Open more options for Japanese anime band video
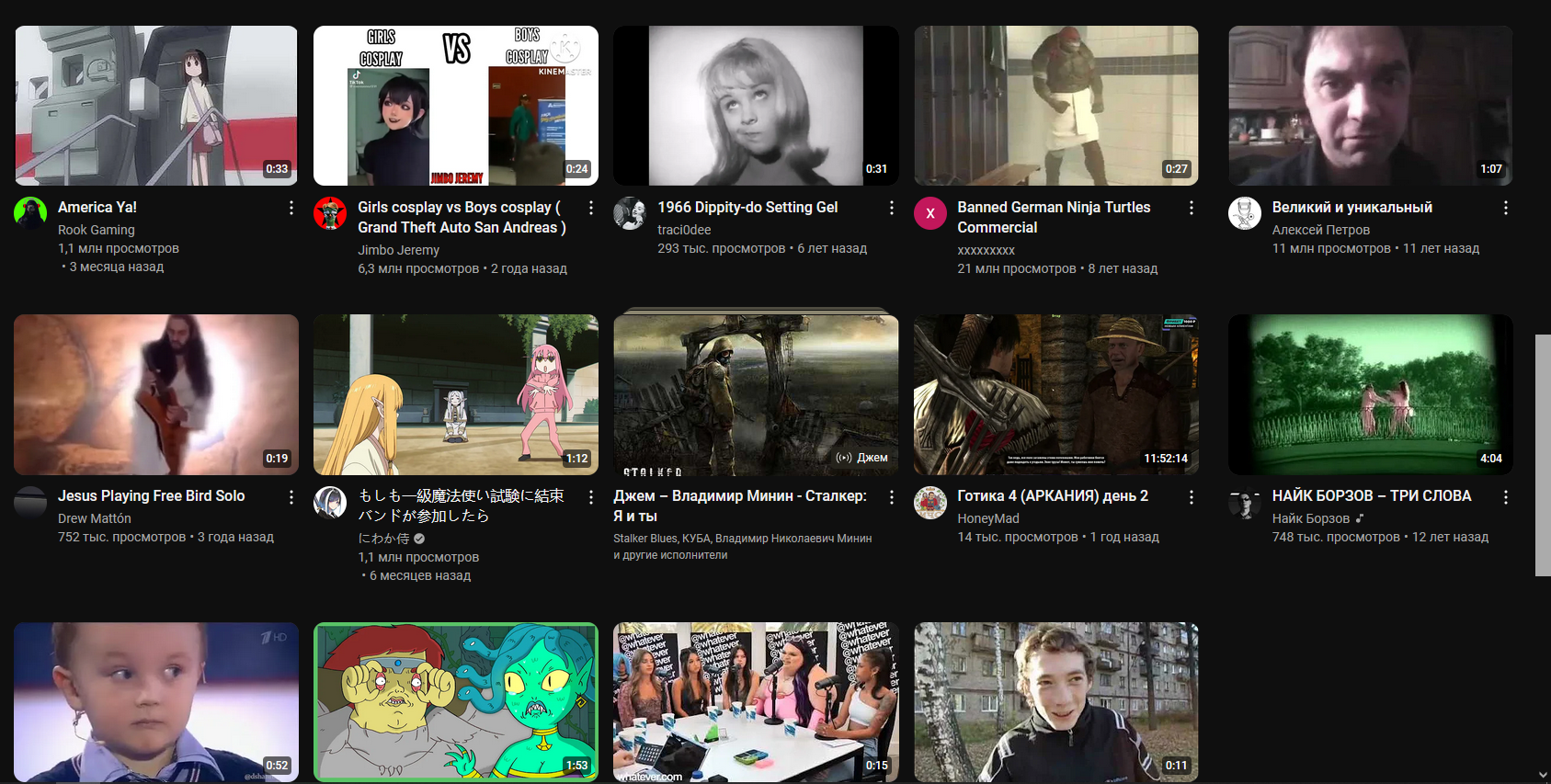The height and width of the screenshot is (784, 1551). (591, 497)
